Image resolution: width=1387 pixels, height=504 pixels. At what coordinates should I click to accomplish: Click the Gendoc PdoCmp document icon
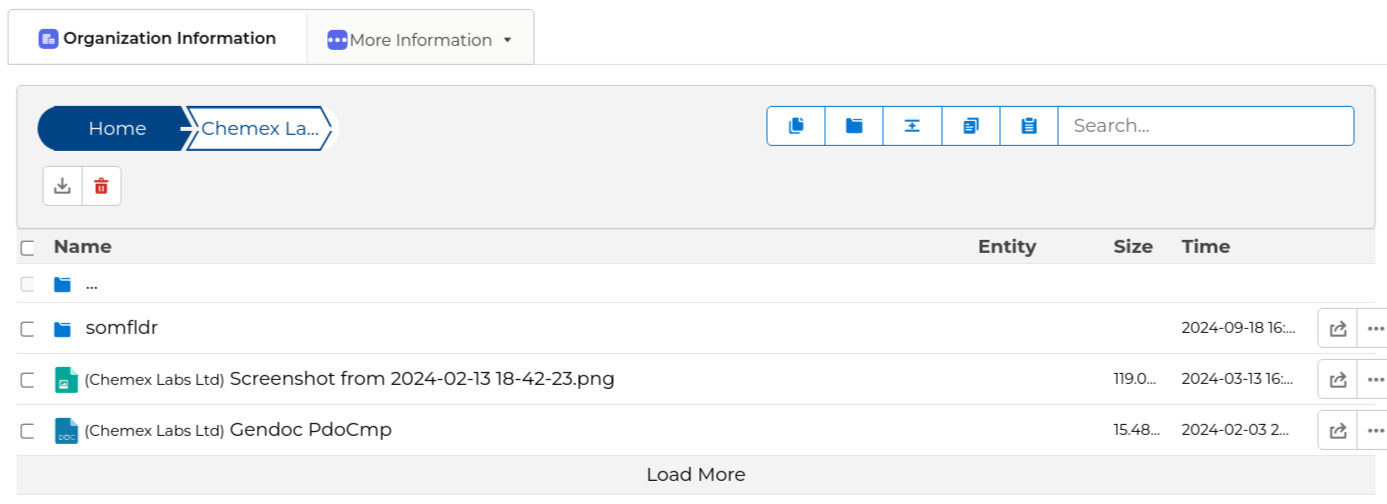[x=66, y=431]
